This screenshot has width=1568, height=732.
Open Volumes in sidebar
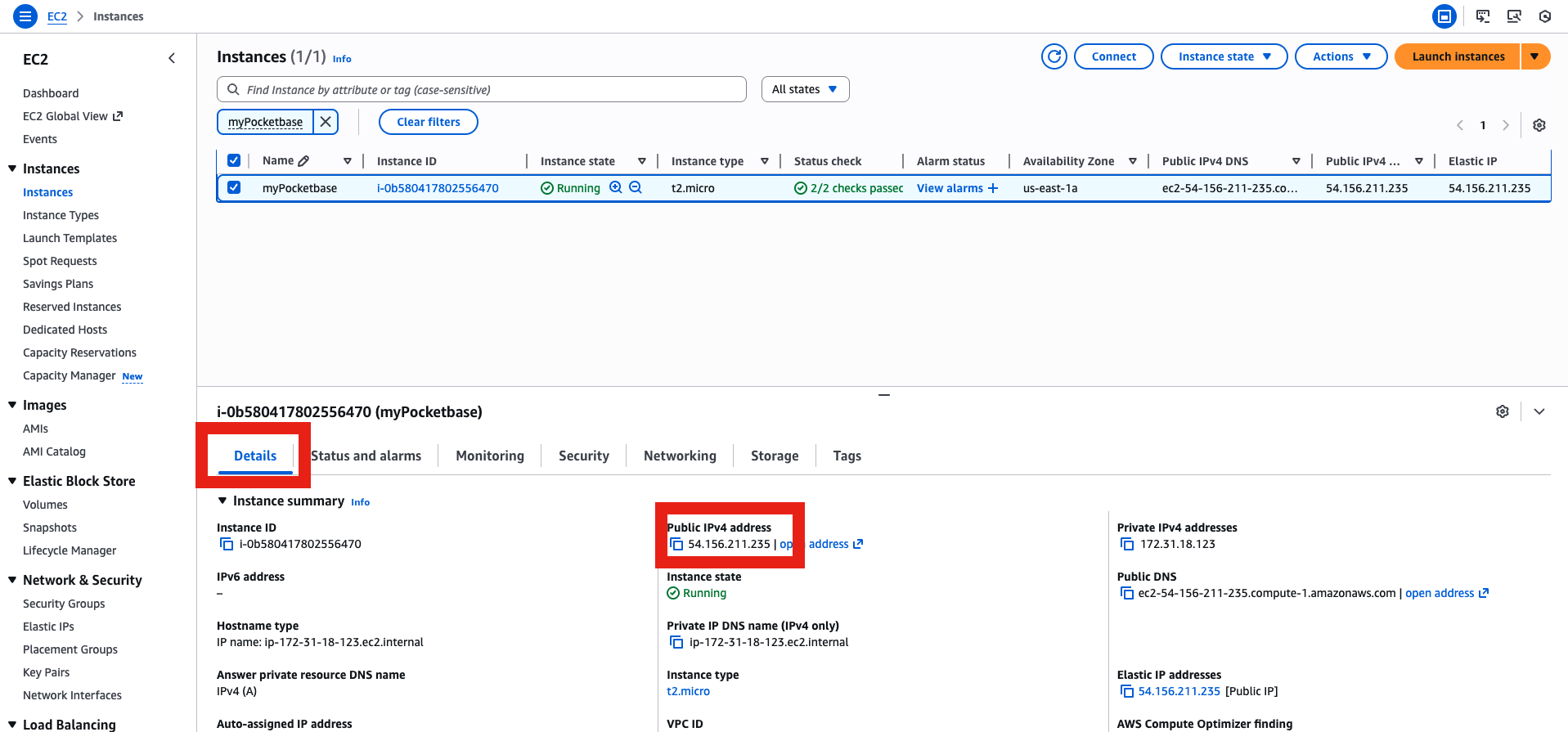(45, 505)
